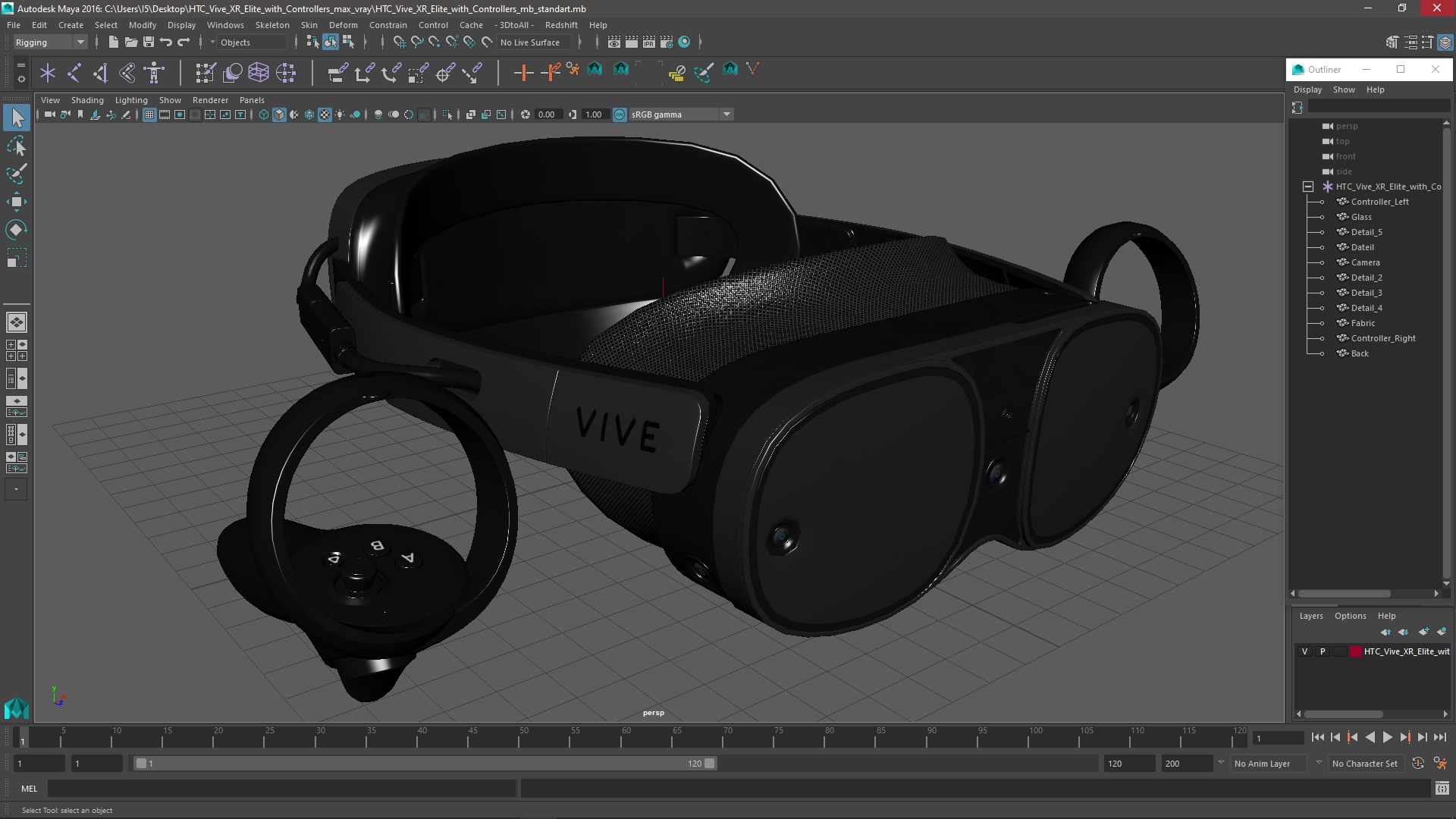Open the sRGB gamma dropdown
Viewport: 1456px width, 819px height.
tap(680, 115)
